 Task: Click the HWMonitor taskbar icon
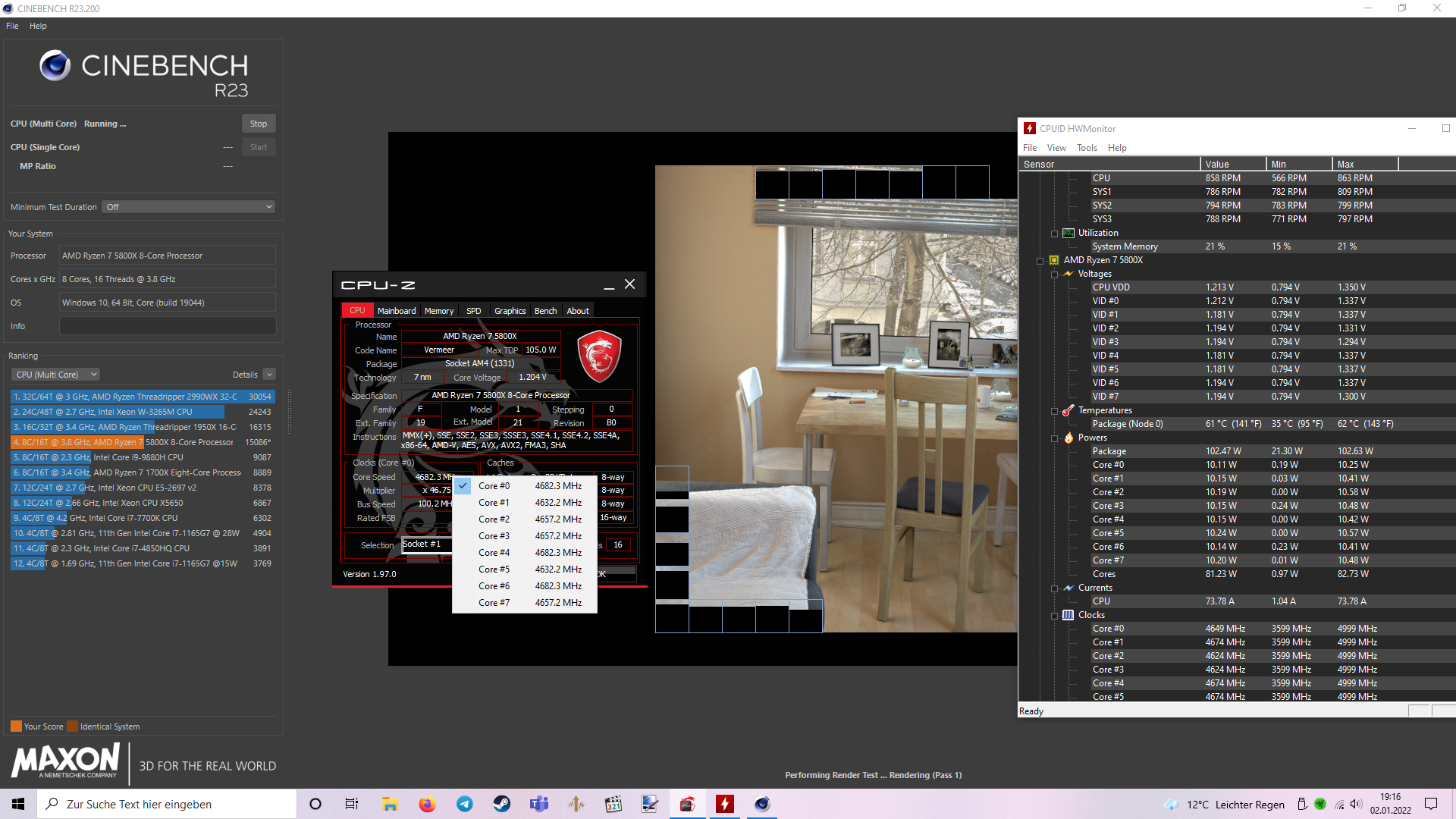click(x=725, y=804)
